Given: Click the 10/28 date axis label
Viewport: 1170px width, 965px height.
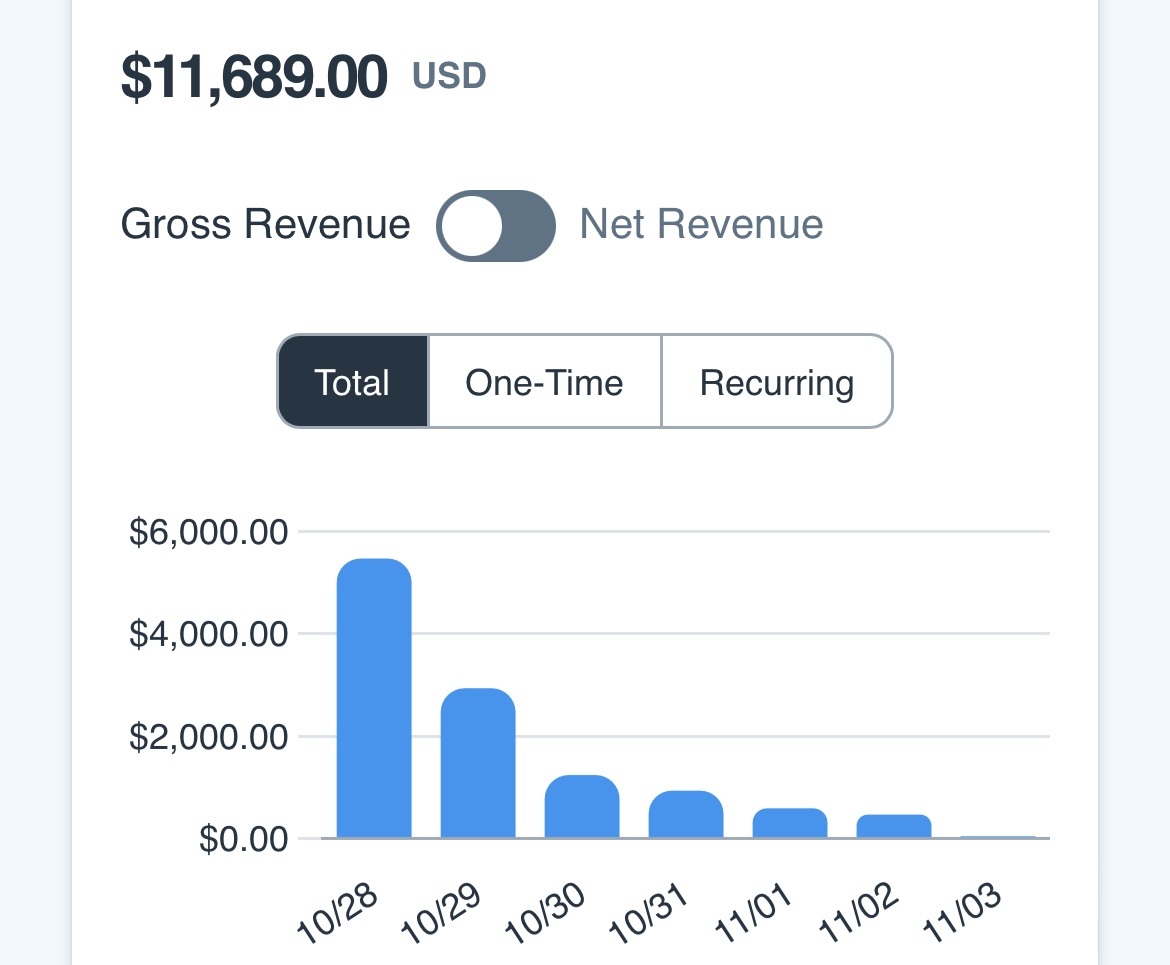Looking at the screenshot, I should coord(340,912).
